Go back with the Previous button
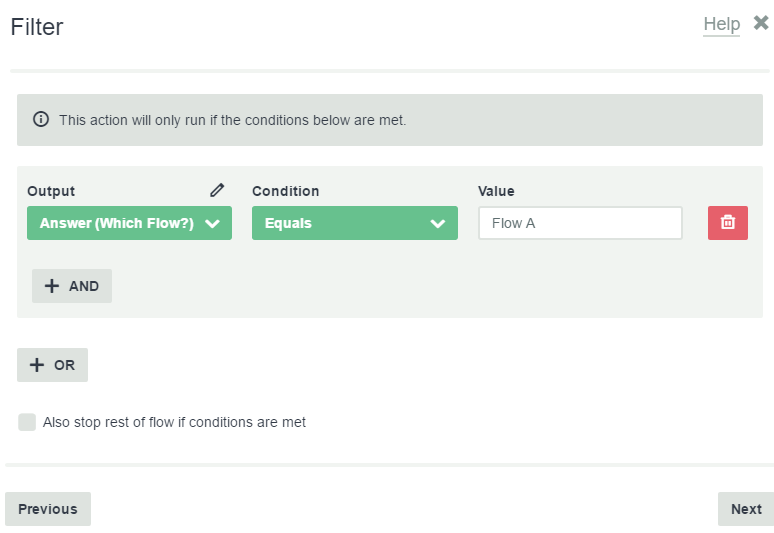774x533 pixels. click(48, 509)
